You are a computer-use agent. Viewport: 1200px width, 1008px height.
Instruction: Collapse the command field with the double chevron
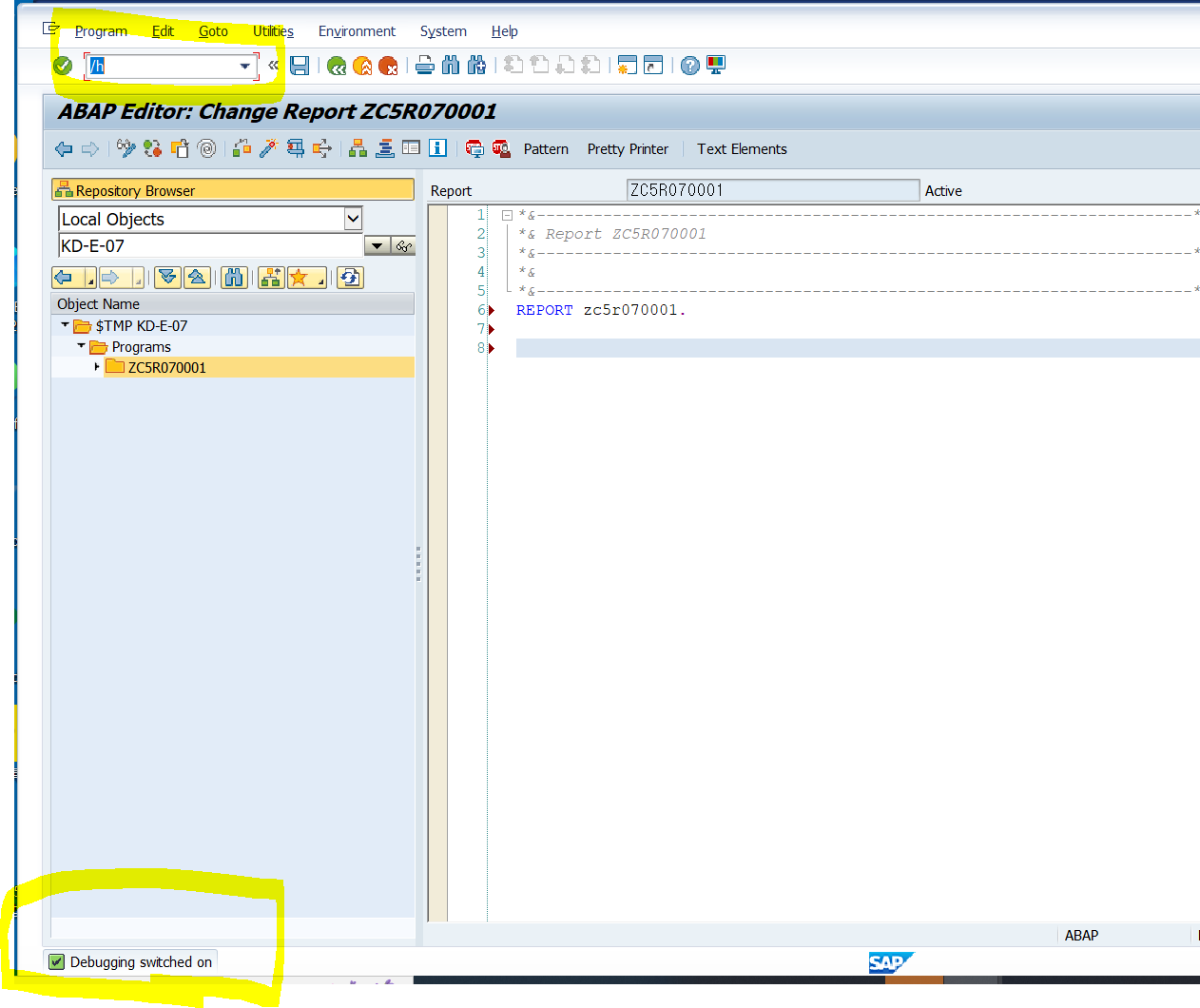(x=274, y=66)
